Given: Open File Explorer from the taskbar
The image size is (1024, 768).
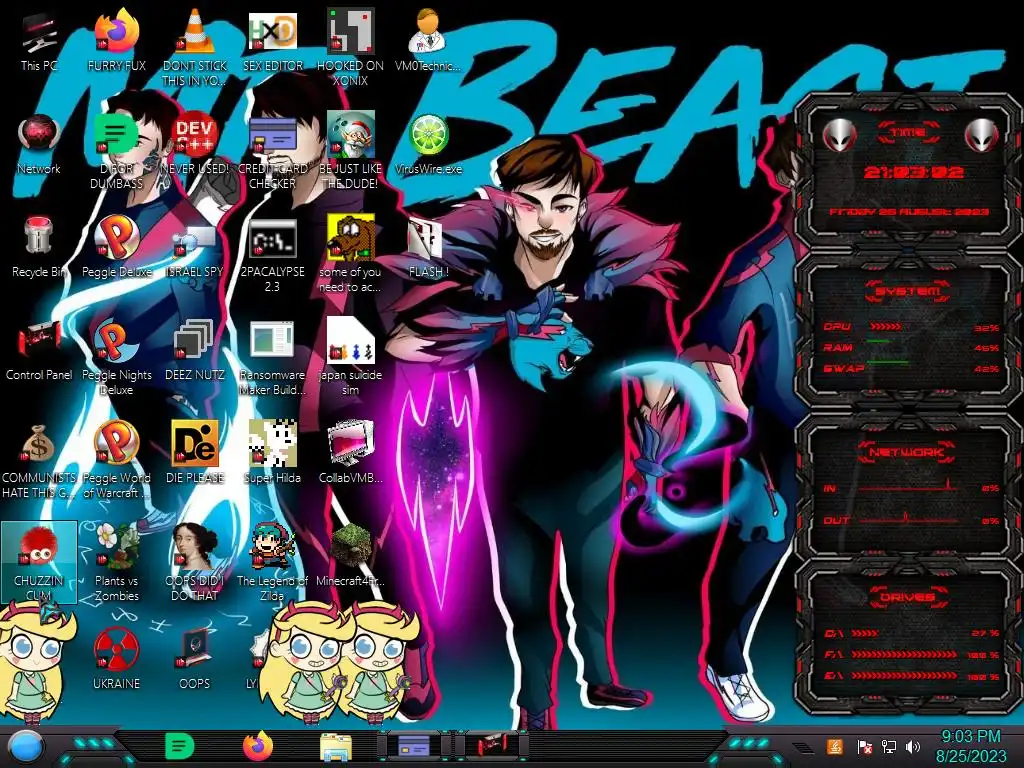Looking at the screenshot, I should tap(336, 748).
